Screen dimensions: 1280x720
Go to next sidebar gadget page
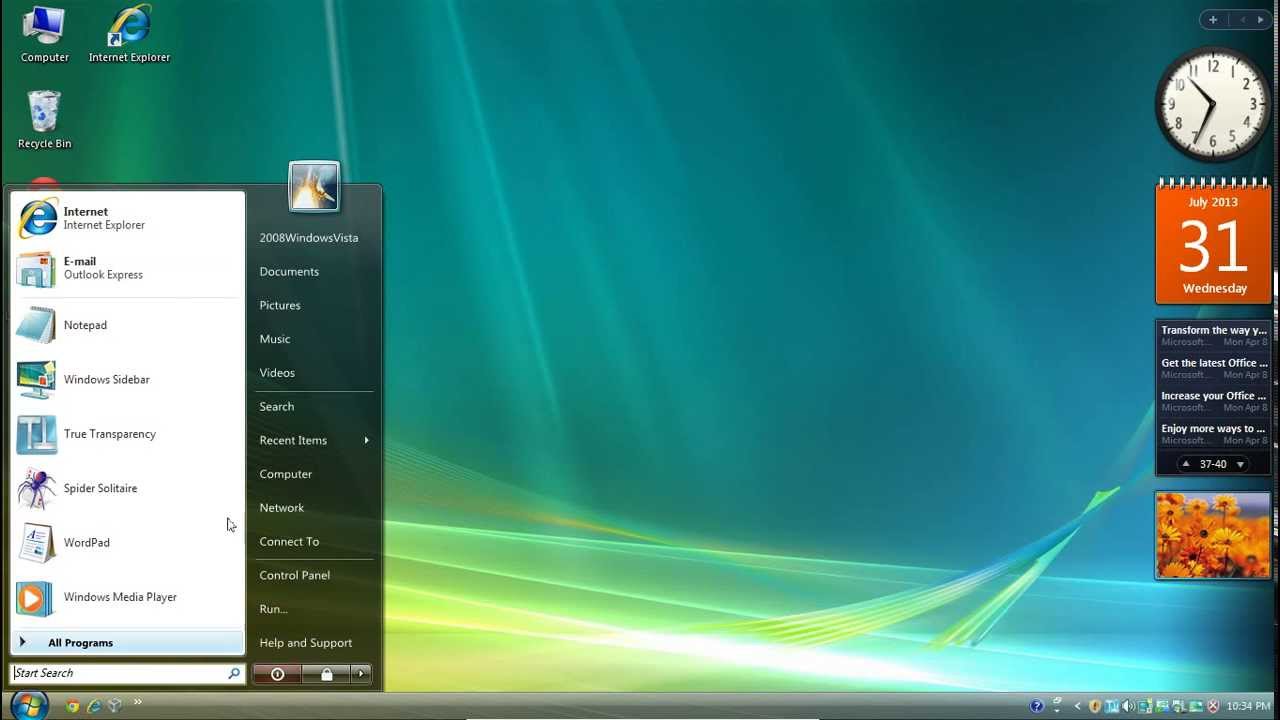click(1260, 20)
